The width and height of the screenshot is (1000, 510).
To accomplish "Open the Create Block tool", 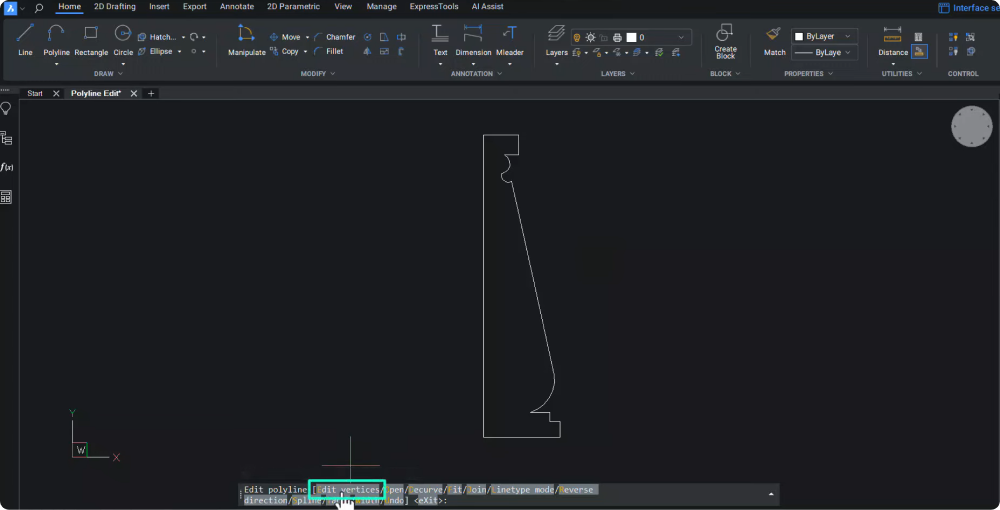I will click(x=725, y=40).
